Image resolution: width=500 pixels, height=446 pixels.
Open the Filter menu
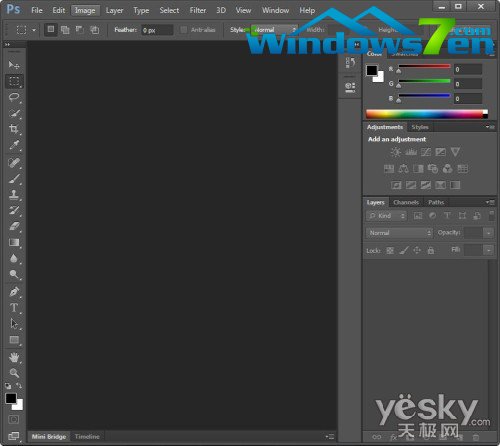pos(198,10)
